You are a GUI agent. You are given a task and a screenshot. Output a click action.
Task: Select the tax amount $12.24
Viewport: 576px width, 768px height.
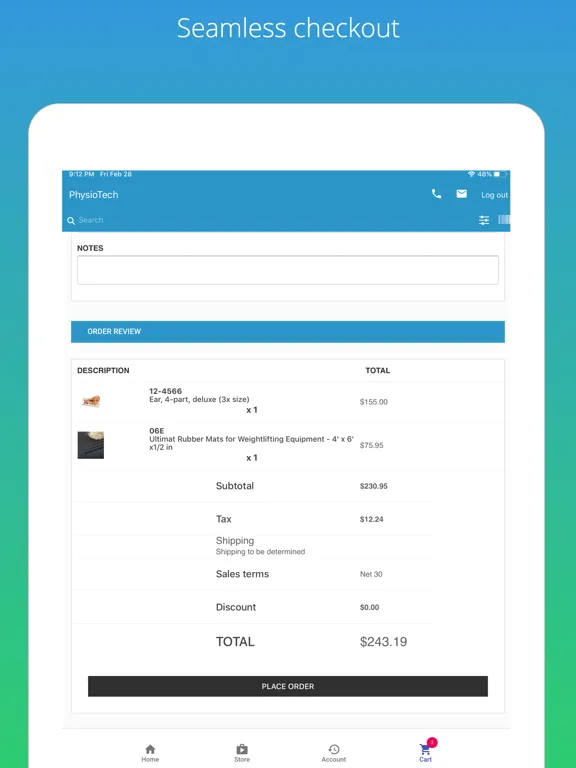pyautogui.click(x=372, y=519)
